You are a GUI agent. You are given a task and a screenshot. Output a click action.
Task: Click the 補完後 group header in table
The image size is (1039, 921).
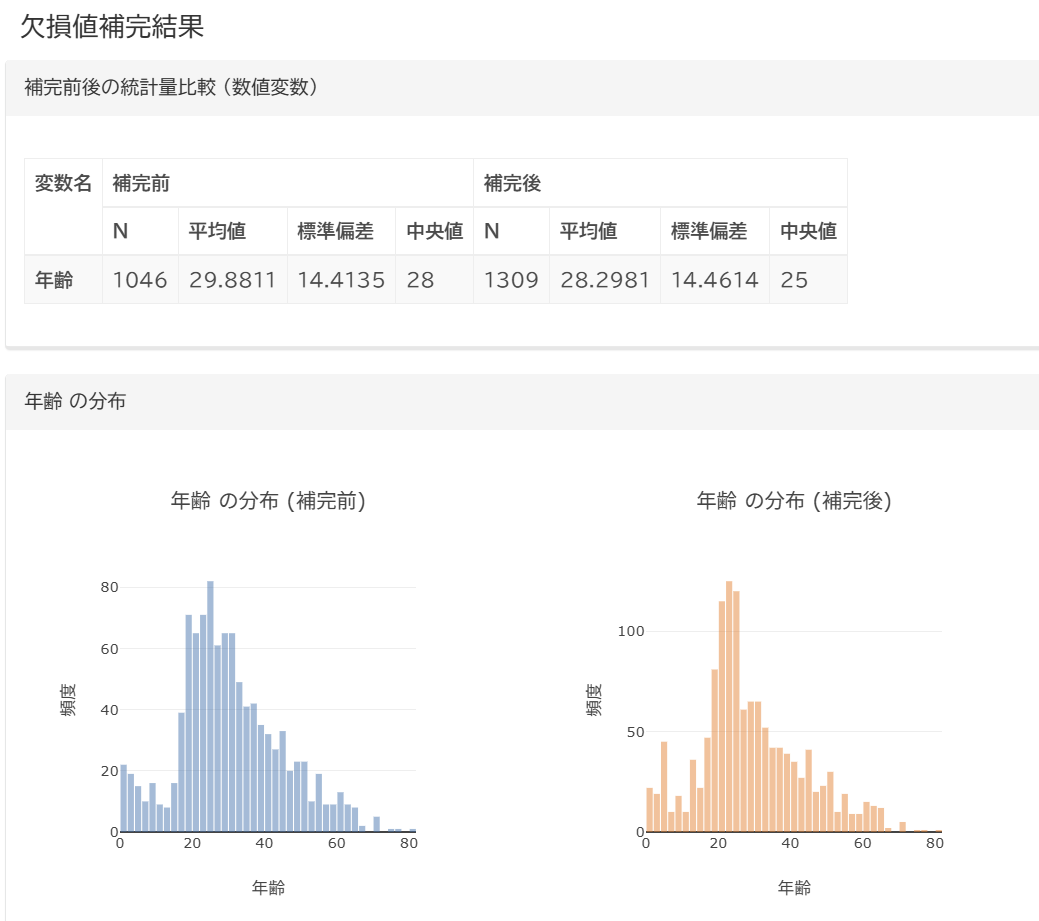[512, 183]
